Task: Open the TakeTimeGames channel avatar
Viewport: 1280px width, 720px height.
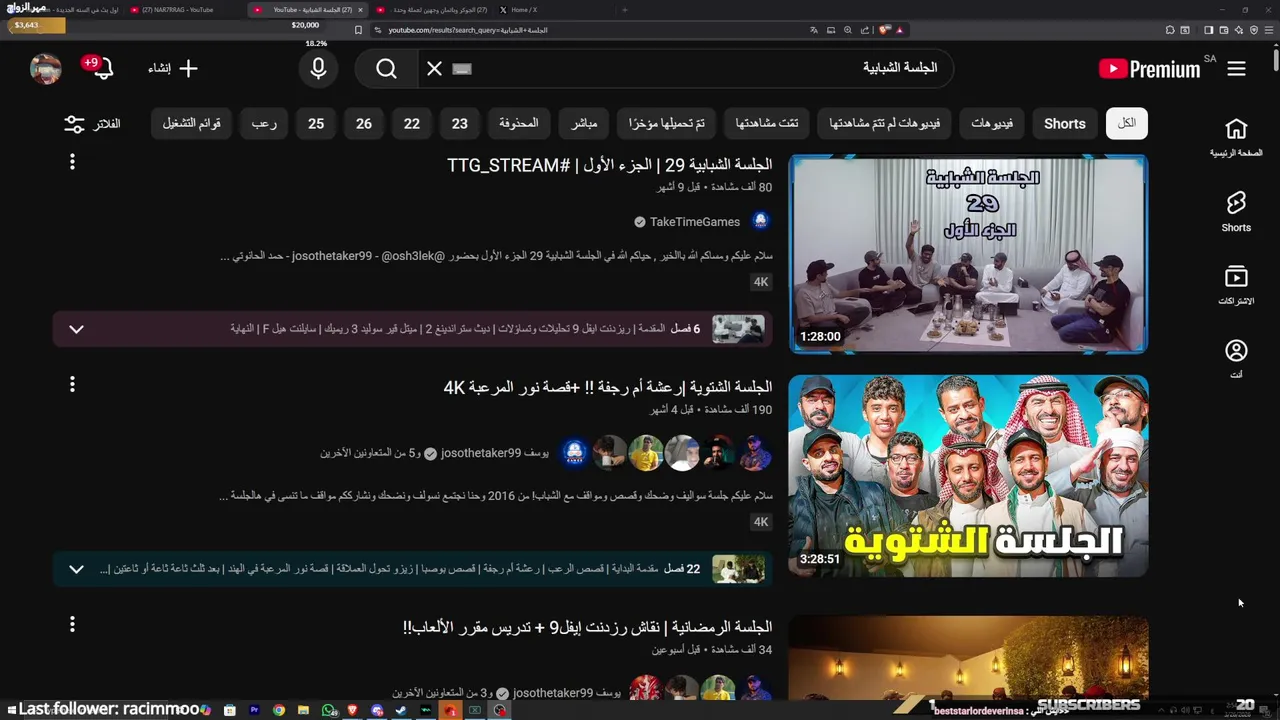Action: tap(761, 221)
